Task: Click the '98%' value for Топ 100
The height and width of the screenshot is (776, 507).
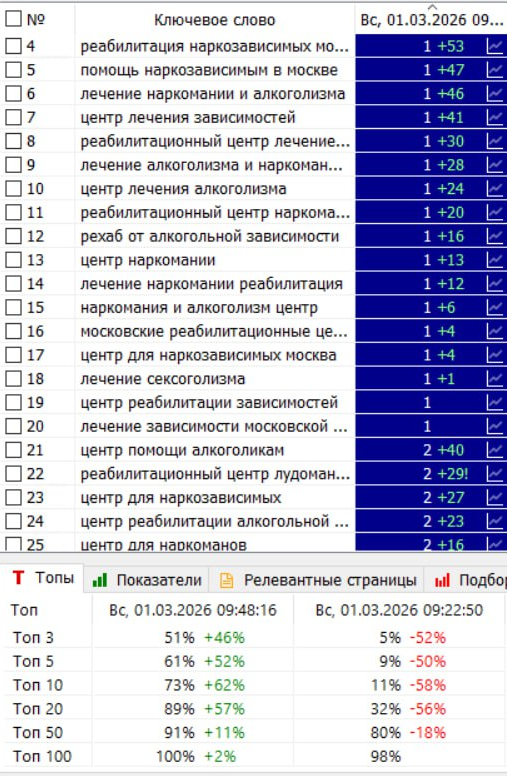Action: [385, 756]
